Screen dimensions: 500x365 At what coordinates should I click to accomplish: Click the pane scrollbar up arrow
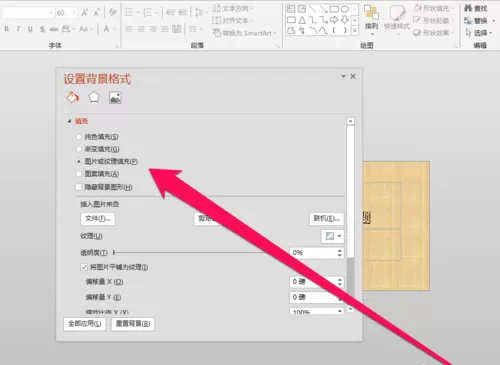coord(350,121)
